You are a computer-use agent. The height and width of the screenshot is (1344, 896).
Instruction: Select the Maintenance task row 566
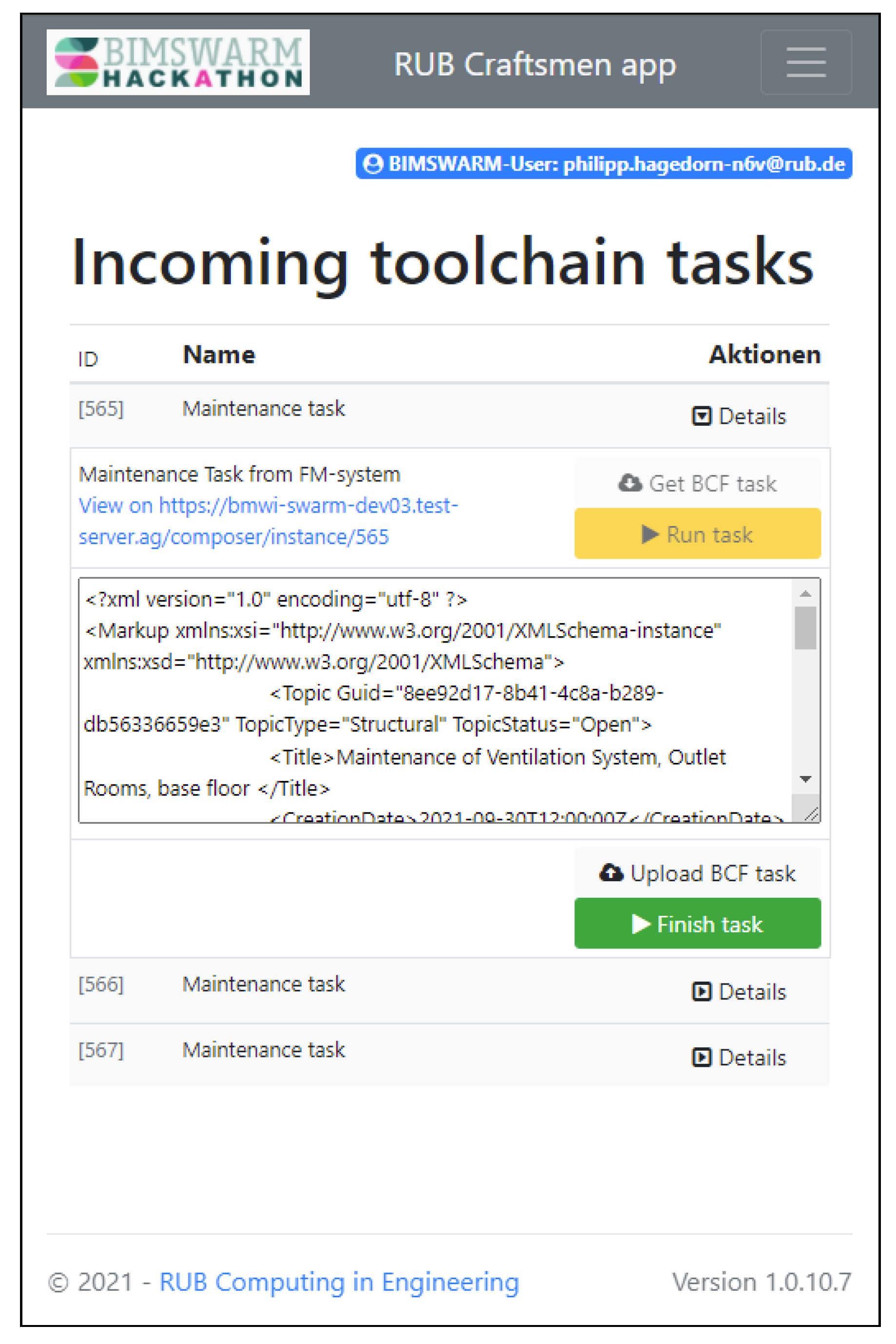click(264, 984)
